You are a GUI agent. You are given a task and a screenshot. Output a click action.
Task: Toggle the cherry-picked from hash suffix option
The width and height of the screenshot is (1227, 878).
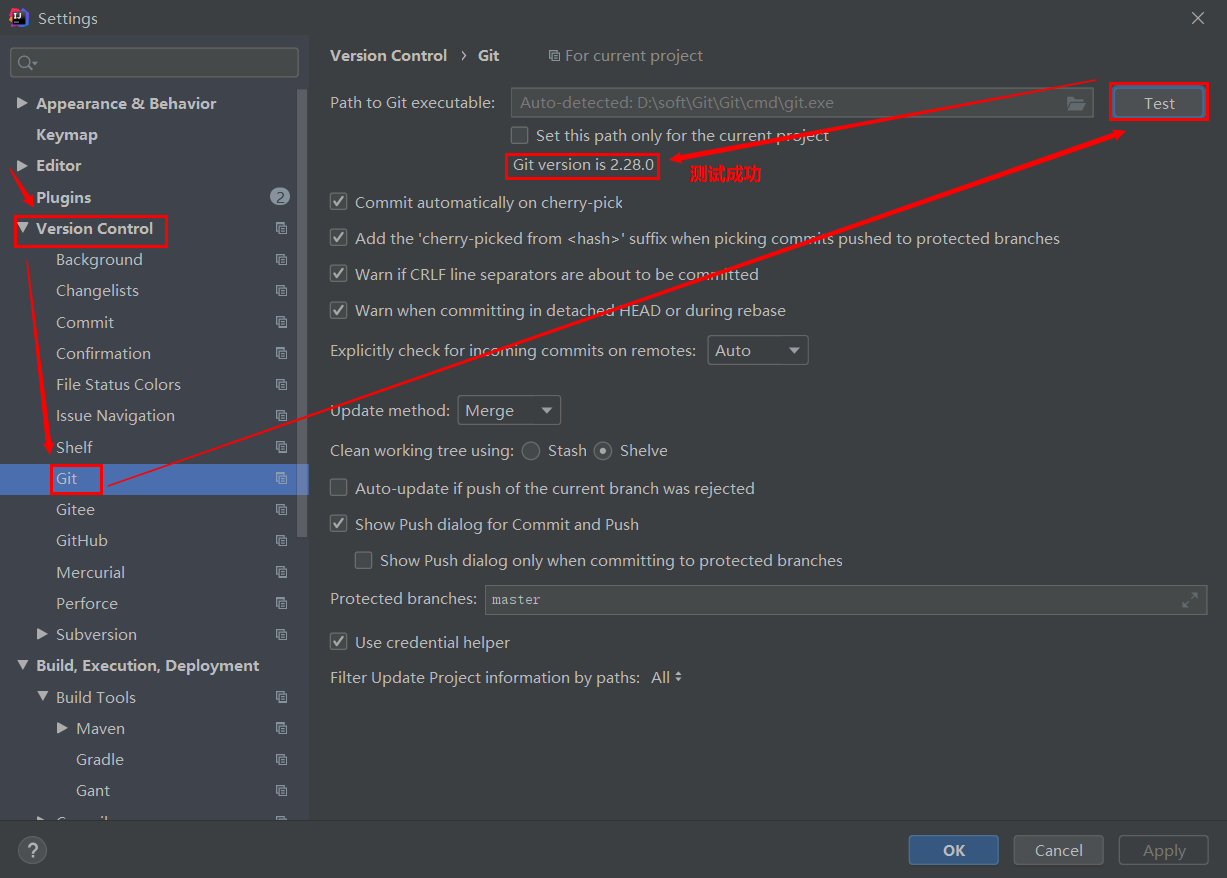pyautogui.click(x=338, y=238)
